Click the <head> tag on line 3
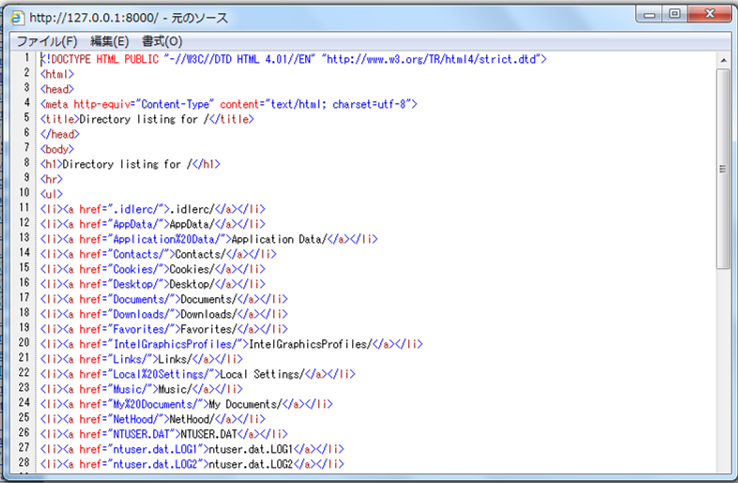This screenshot has width=738, height=483. pos(57,89)
